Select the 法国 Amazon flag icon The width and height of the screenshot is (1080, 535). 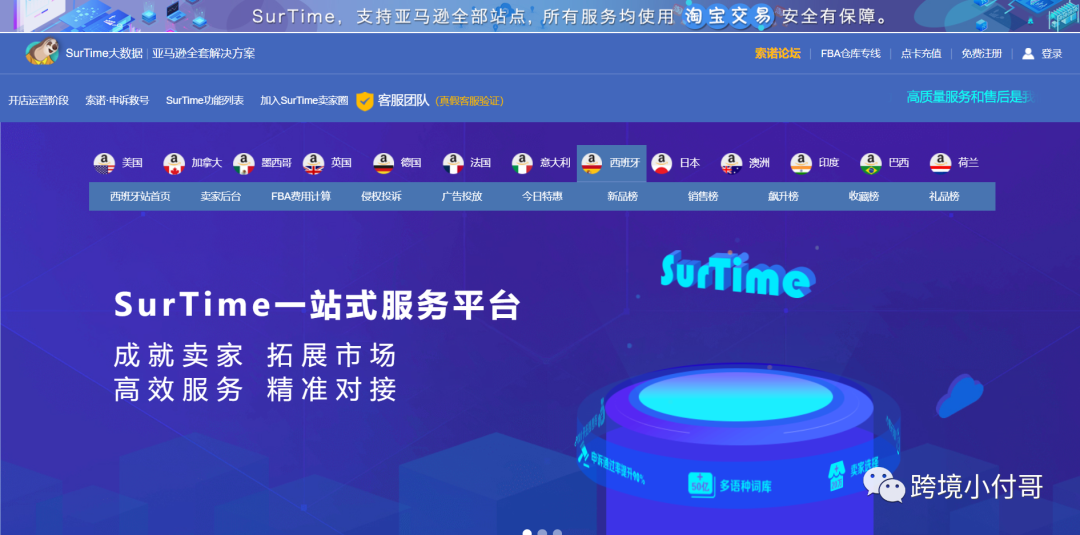pyautogui.click(x=453, y=163)
